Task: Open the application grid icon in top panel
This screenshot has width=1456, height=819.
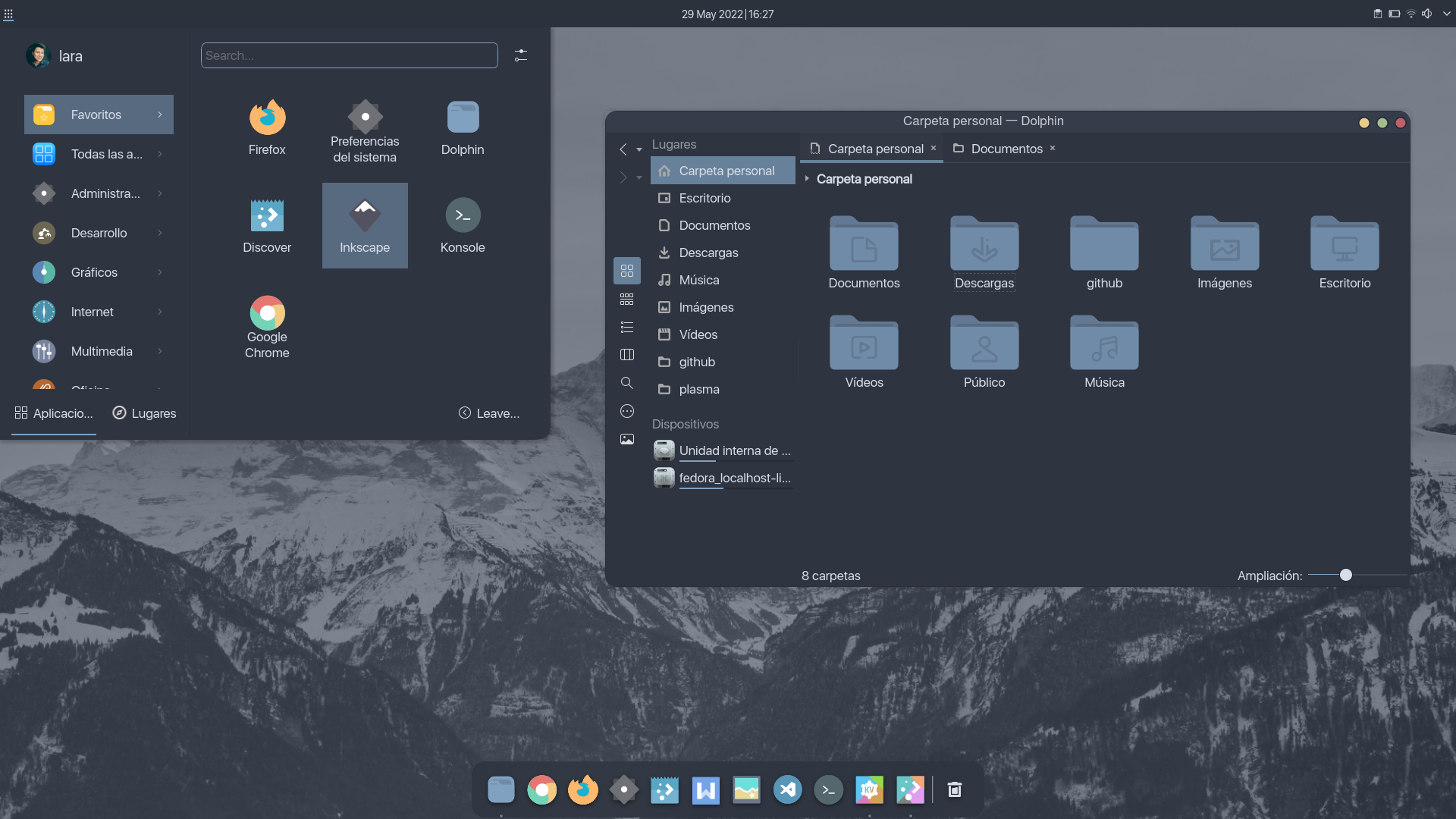Action: [8, 14]
